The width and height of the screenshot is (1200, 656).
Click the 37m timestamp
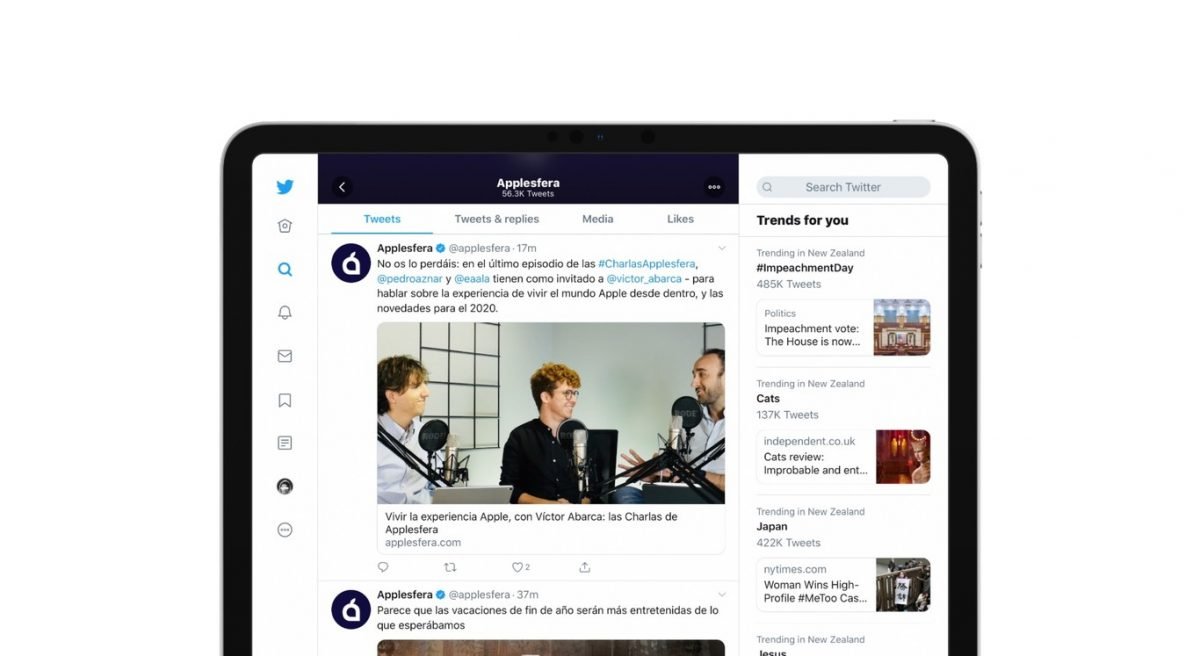[x=527, y=595]
